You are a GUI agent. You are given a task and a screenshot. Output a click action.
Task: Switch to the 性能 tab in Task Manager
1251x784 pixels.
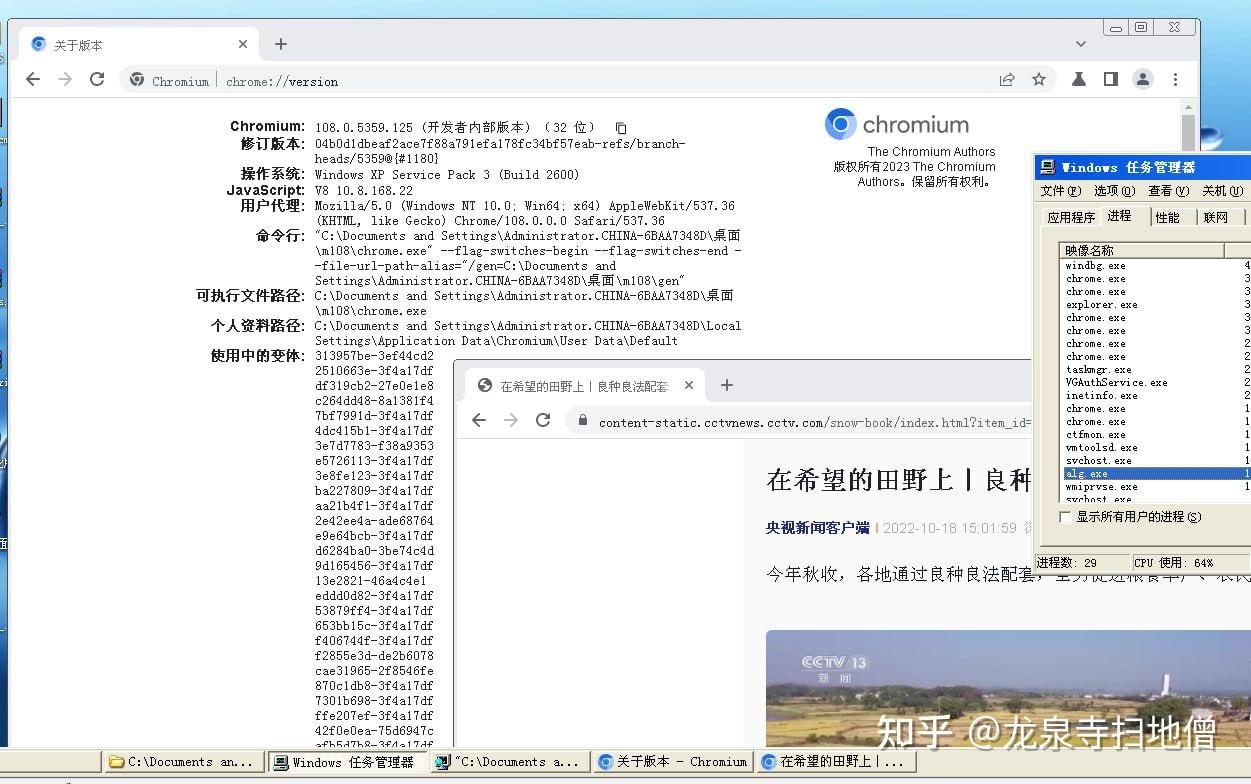pyautogui.click(x=1168, y=216)
